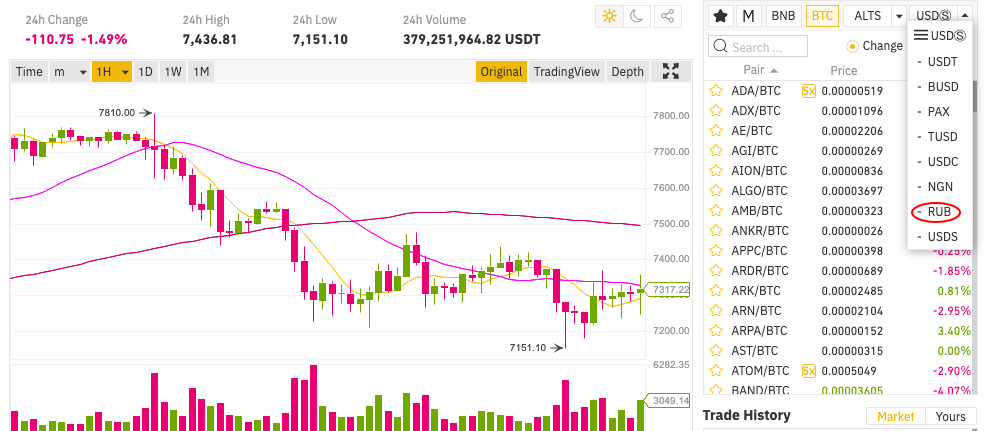Select the Change radio option
Screen dimensions: 991x431
coord(853,46)
